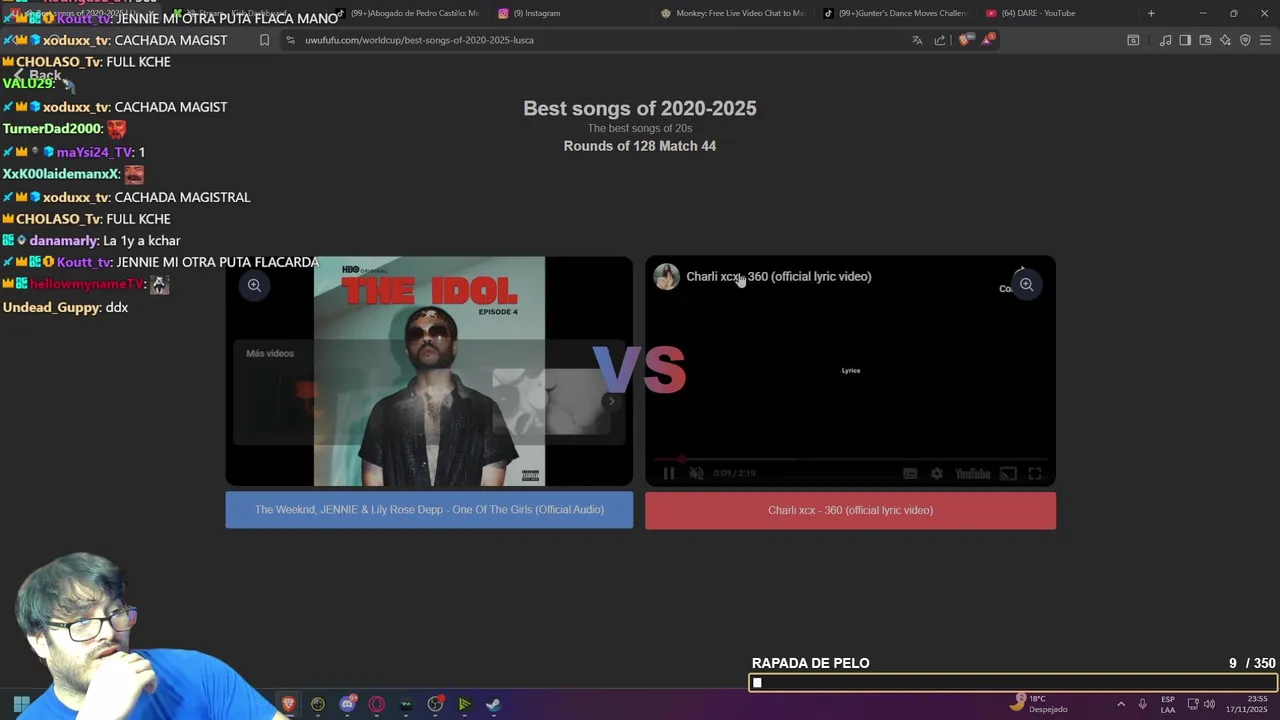Toggle the browser sidebar panel
This screenshot has width=1280, height=720.
click(x=1185, y=40)
